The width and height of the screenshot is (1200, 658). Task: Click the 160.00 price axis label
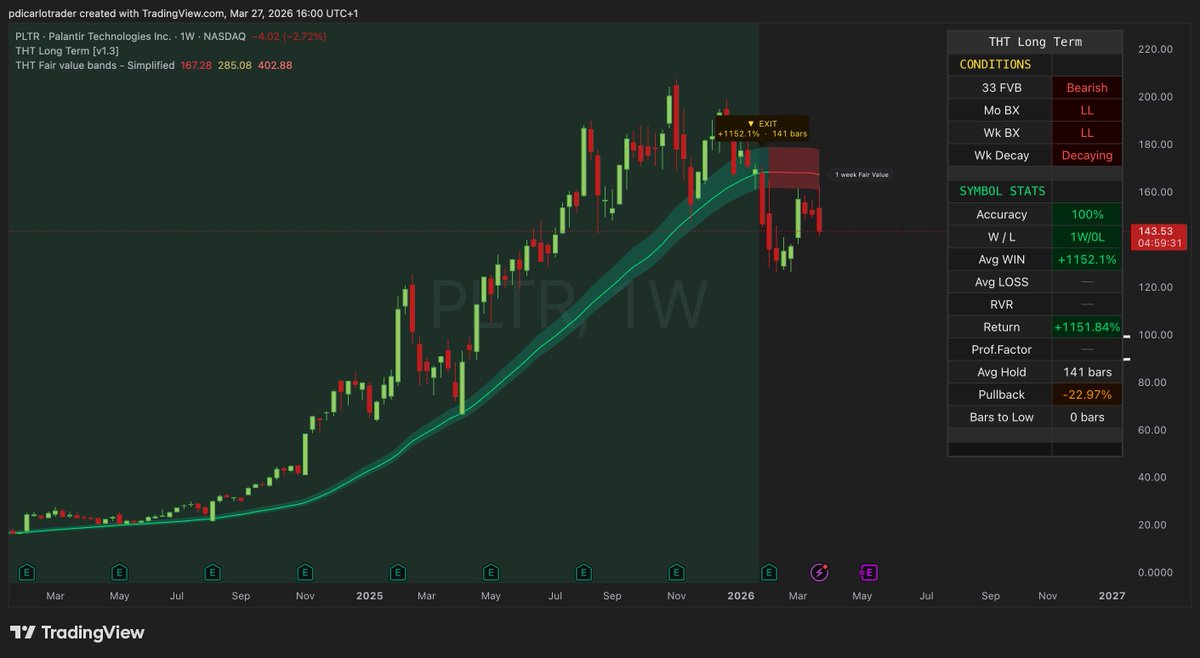[x=1154, y=191]
